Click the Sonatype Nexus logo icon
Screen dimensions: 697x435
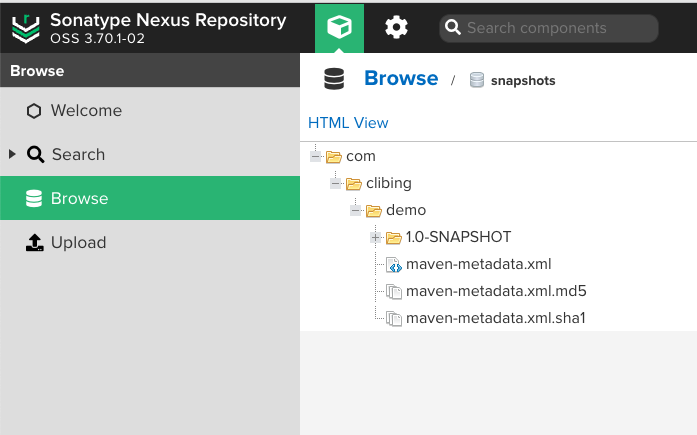click(x=26, y=27)
